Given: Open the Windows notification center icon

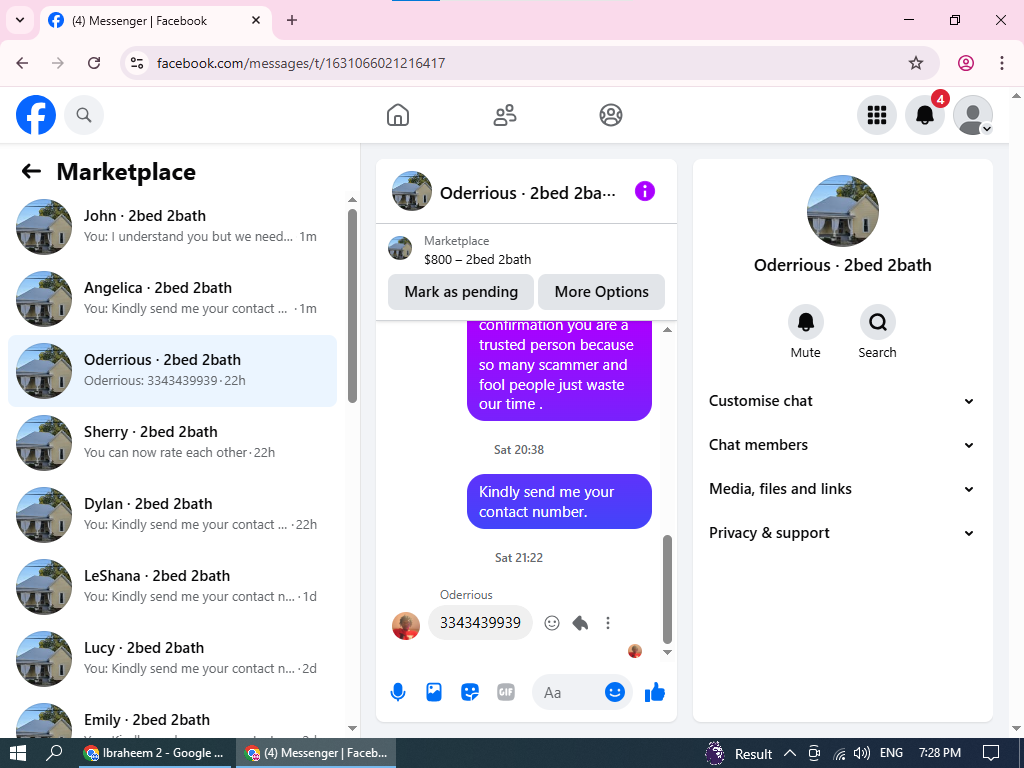Looking at the screenshot, I should point(991,753).
